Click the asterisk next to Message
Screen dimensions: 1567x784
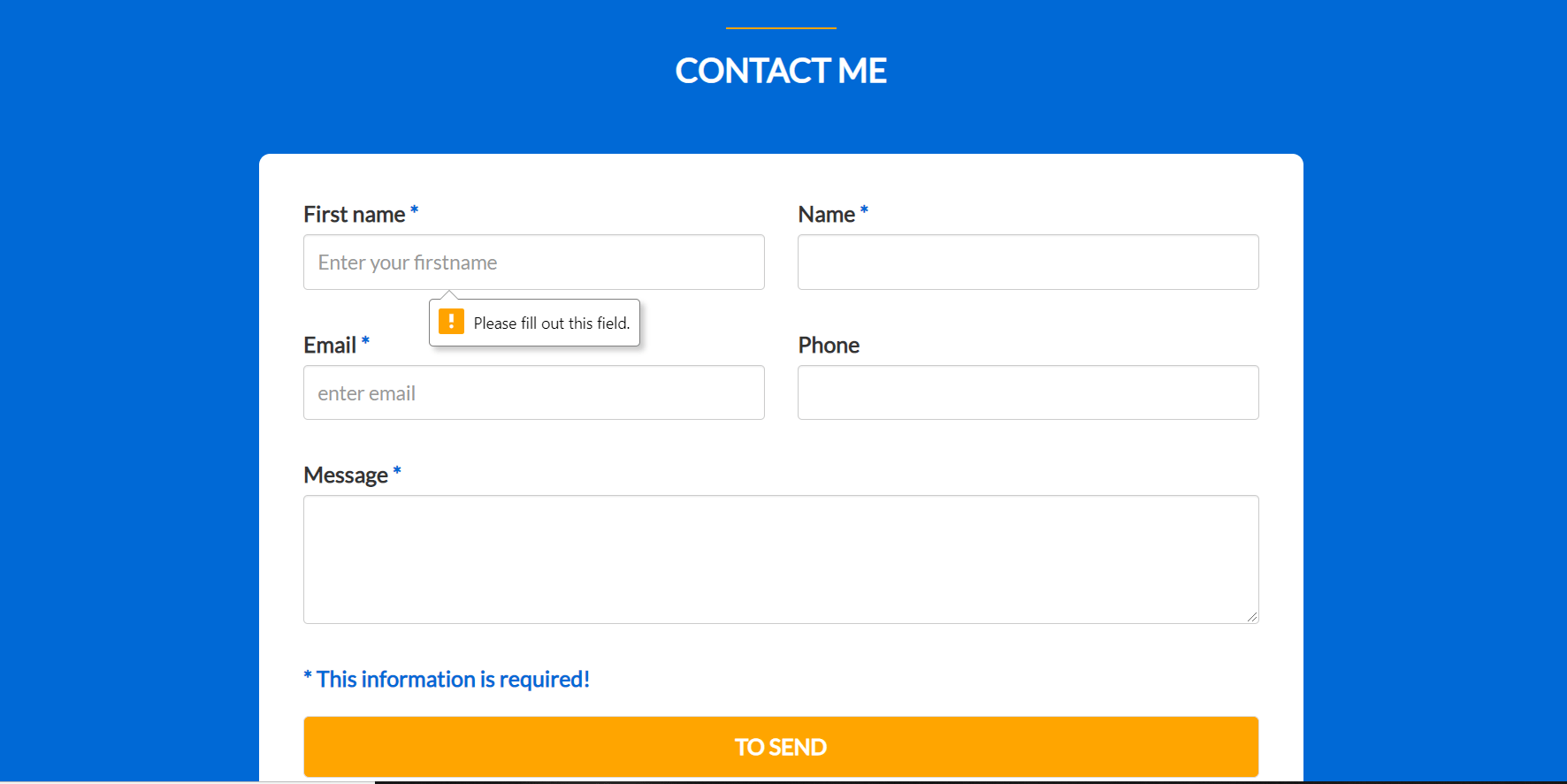[396, 473]
